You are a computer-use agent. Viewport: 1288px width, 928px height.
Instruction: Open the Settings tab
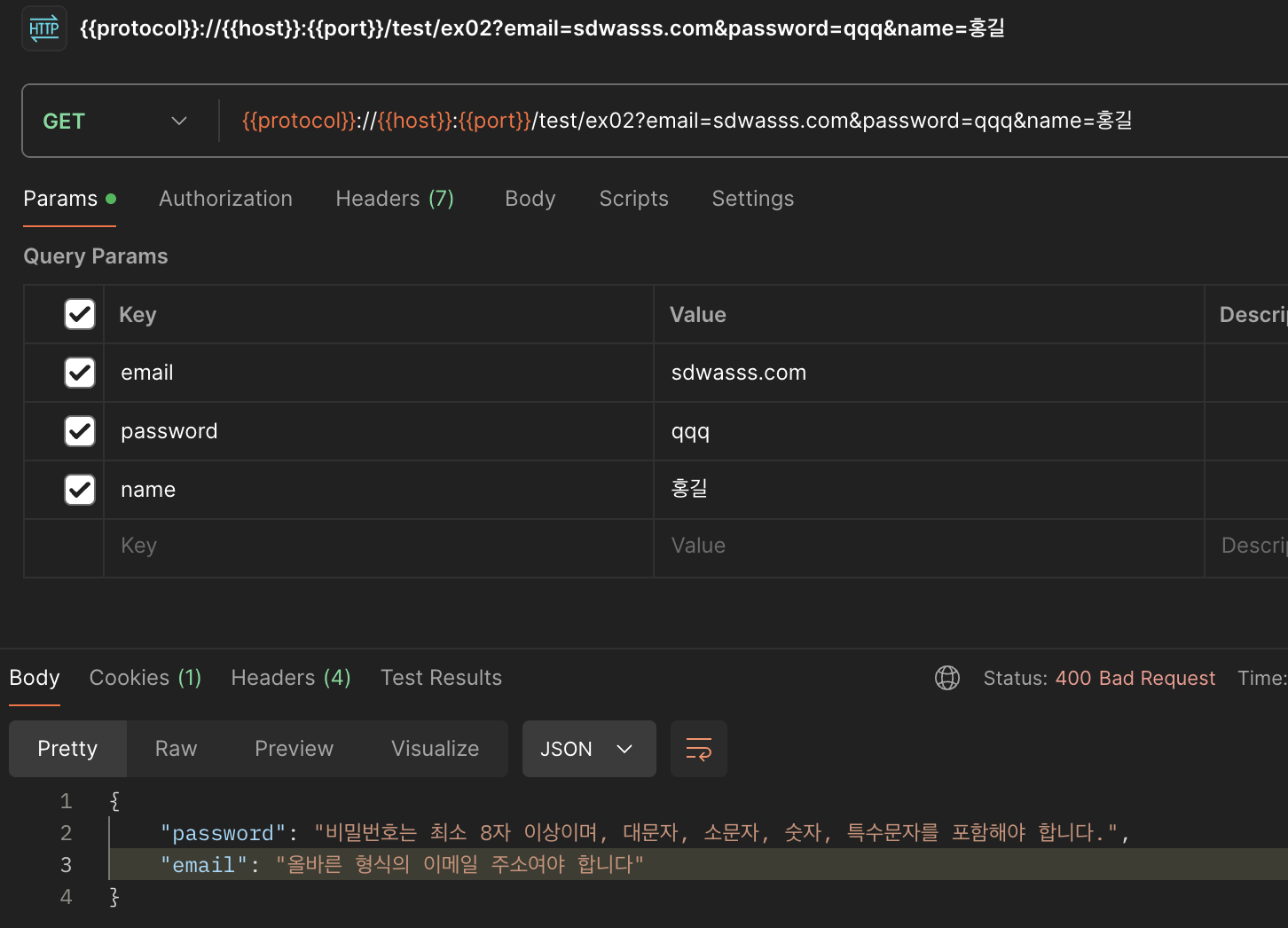pos(752,199)
